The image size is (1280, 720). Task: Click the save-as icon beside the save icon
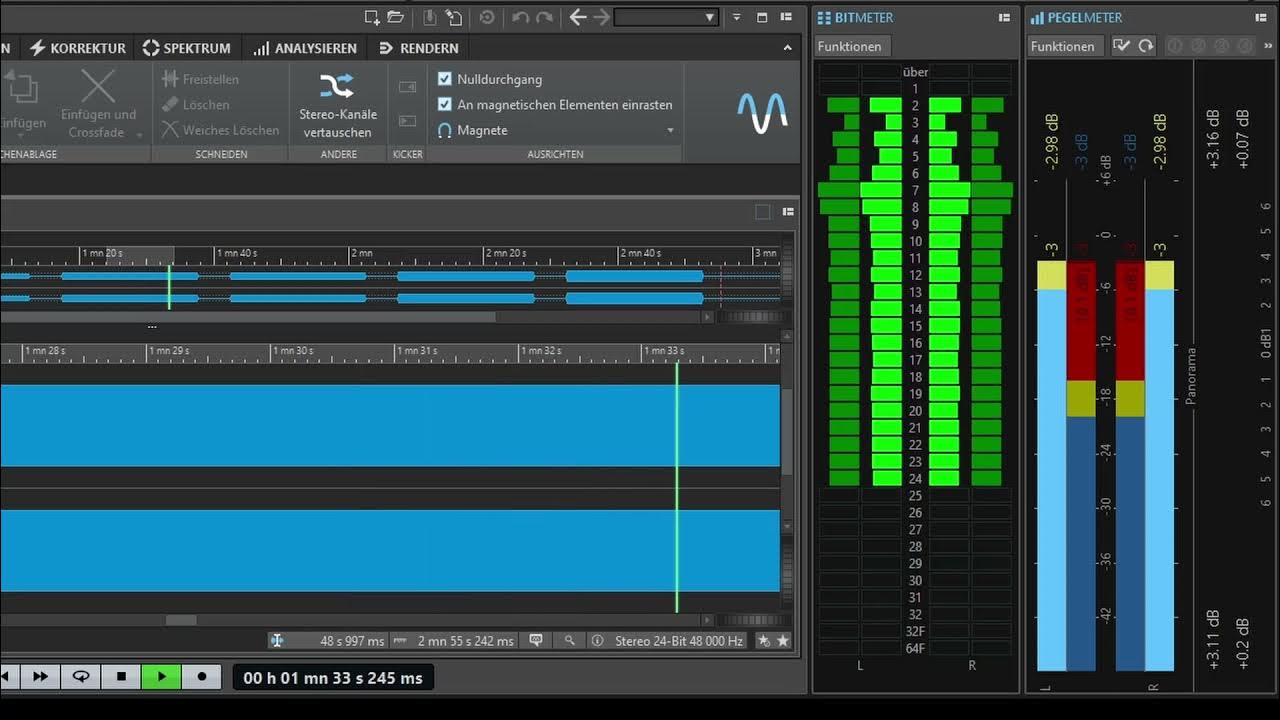click(454, 17)
